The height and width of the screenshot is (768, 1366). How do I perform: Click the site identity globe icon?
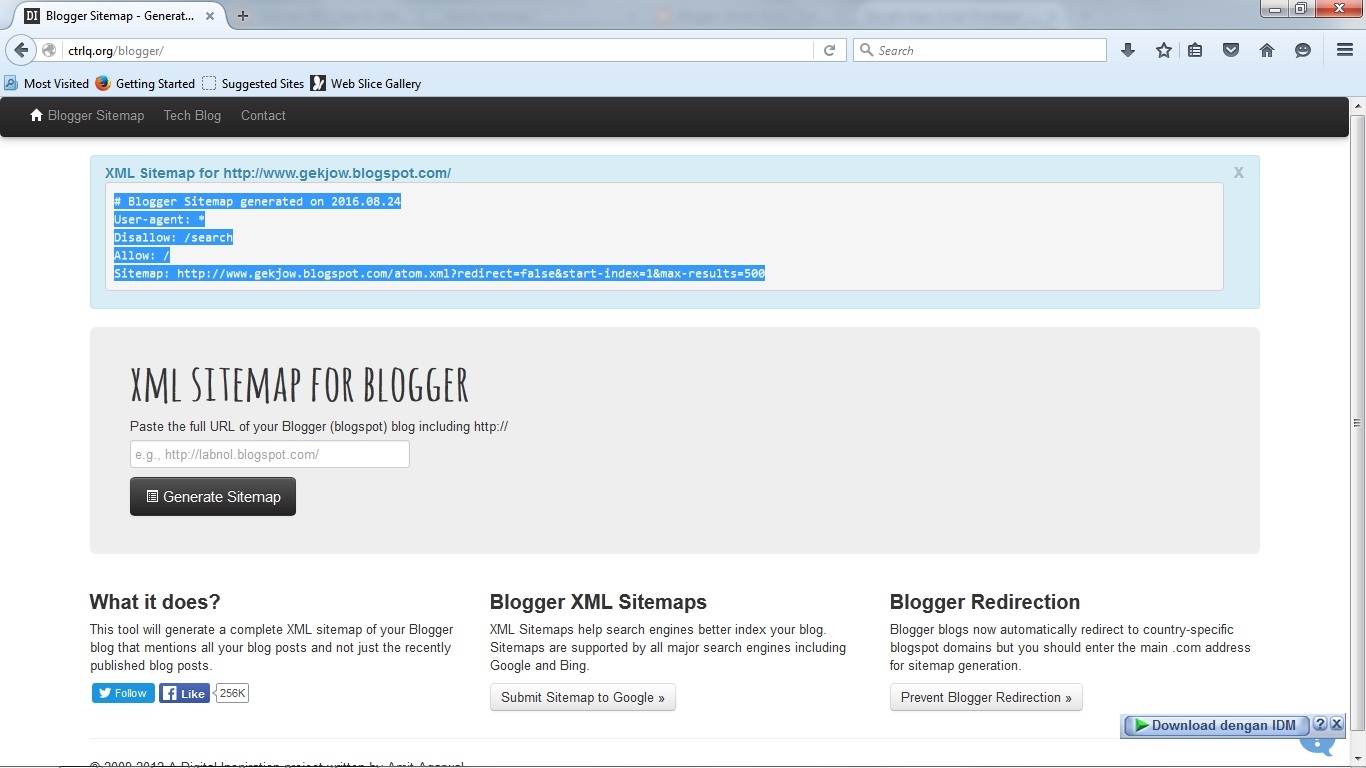pos(49,50)
